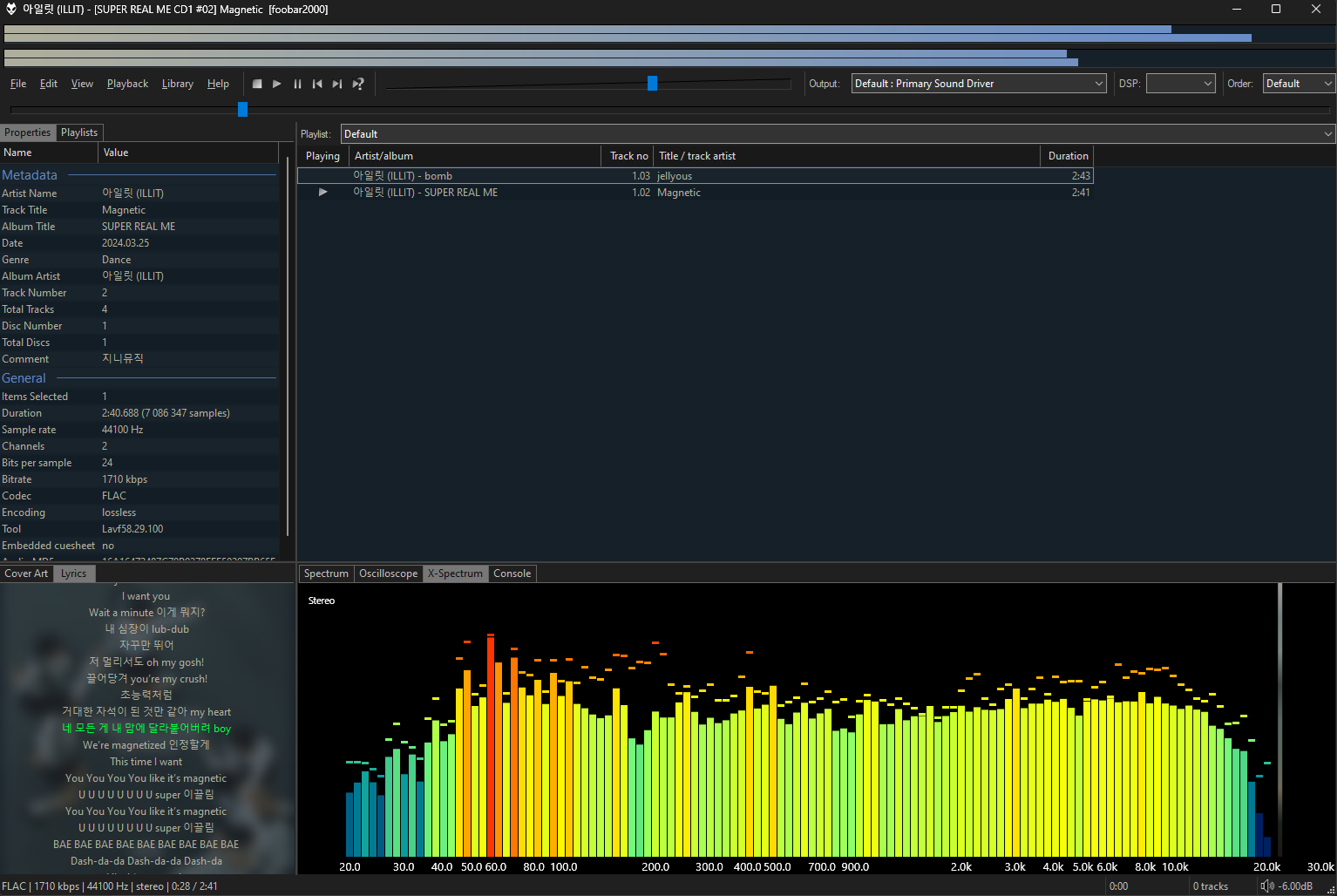Open the Output device dropdown
Image resolution: width=1337 pixels, height=896 pixels.
click(x=979, y=84)
